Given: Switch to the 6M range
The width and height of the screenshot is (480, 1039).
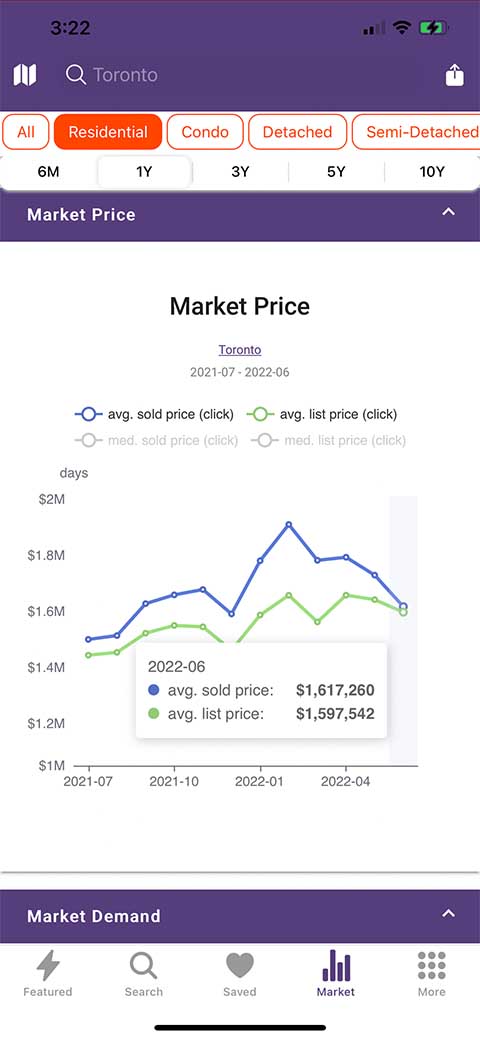Looking at the screenshot, I should pos(48,172).
